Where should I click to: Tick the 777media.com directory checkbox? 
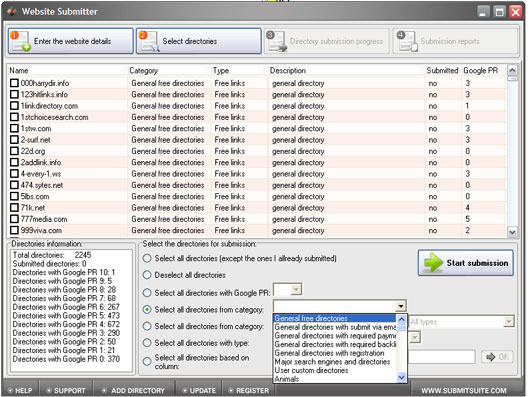click(x=14, y=219)
